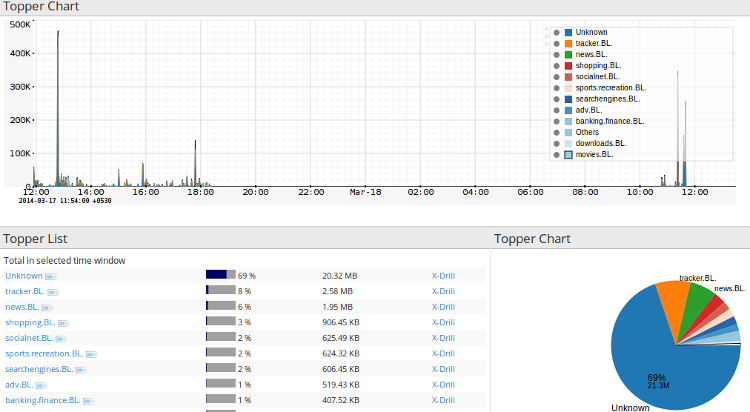750x412 pixels.
Task: Click X-Drill for the adv.BL. row
Action: tap(443, 384)
